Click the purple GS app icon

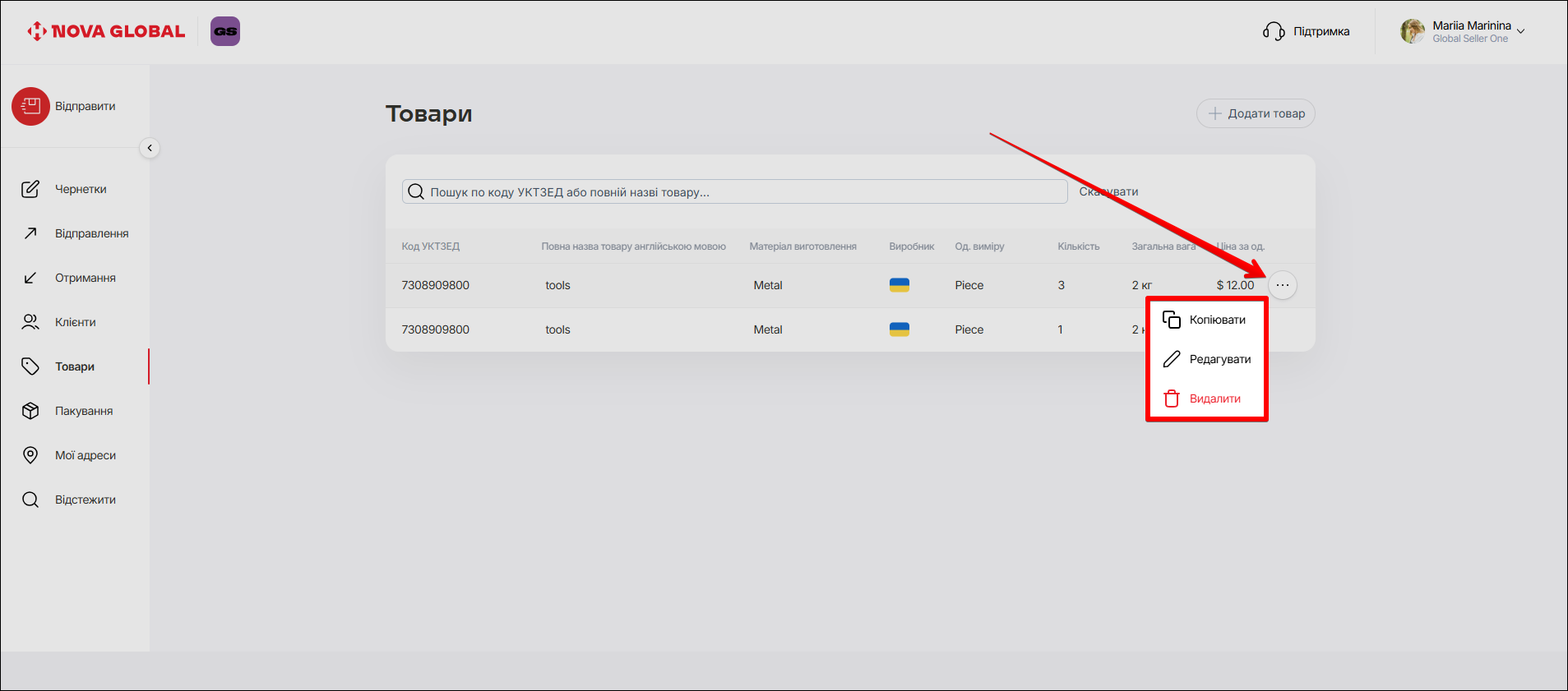[224, 31]
